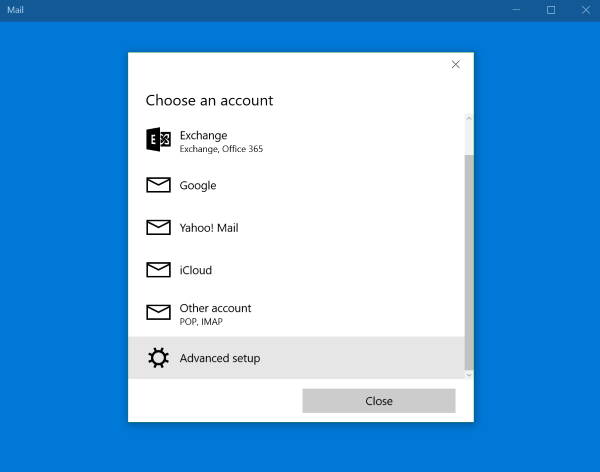Click the iCloud envelope icon

158,270
